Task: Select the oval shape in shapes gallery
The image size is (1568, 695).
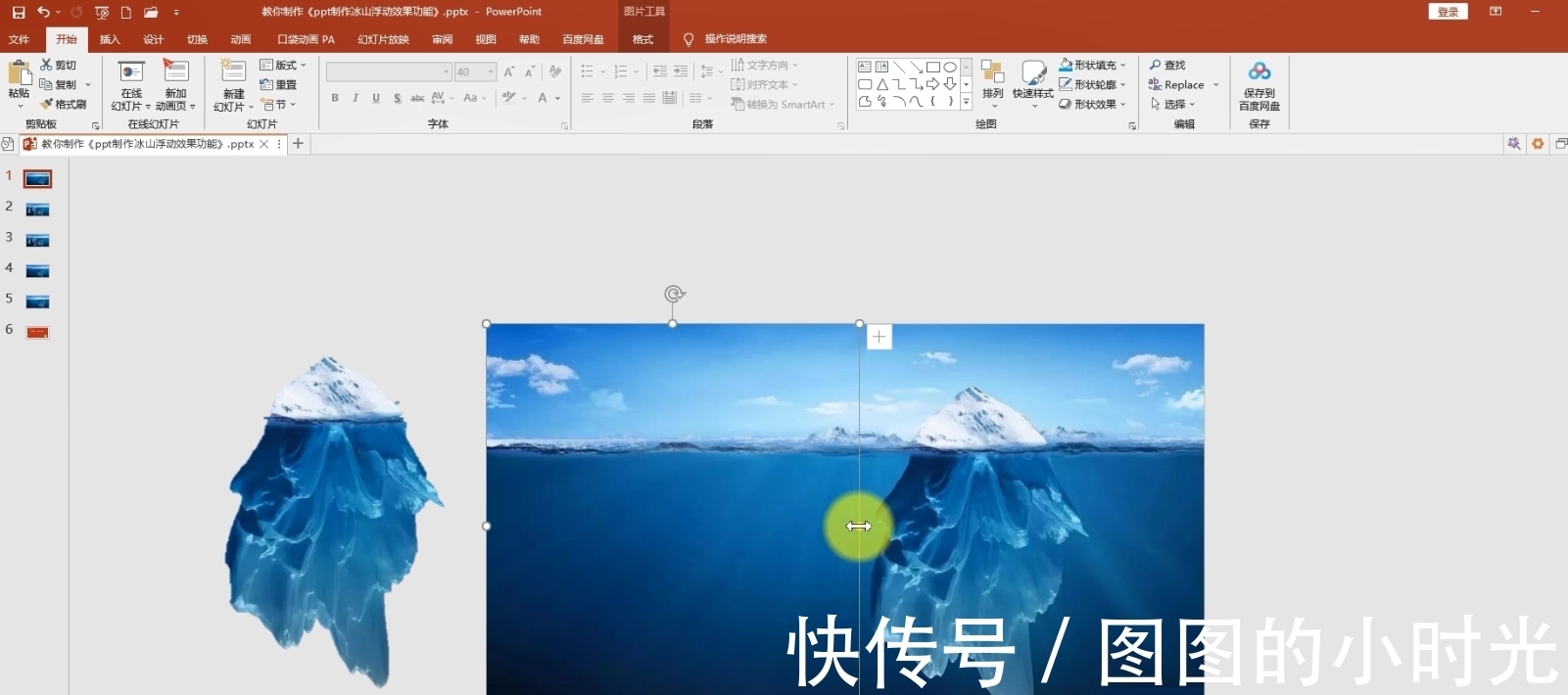Action: point(949,68)
